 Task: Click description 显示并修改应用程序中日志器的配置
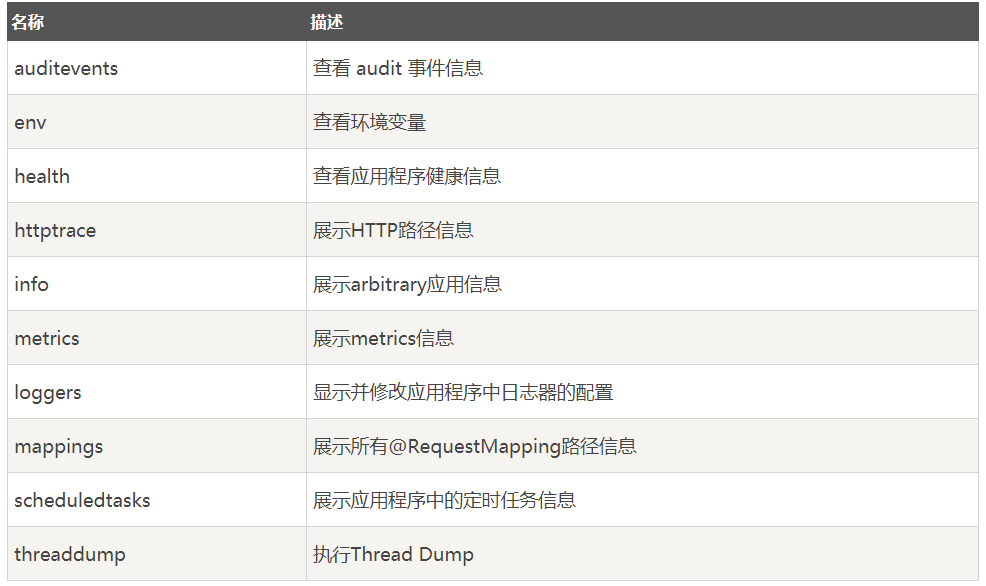click(463, 392)
